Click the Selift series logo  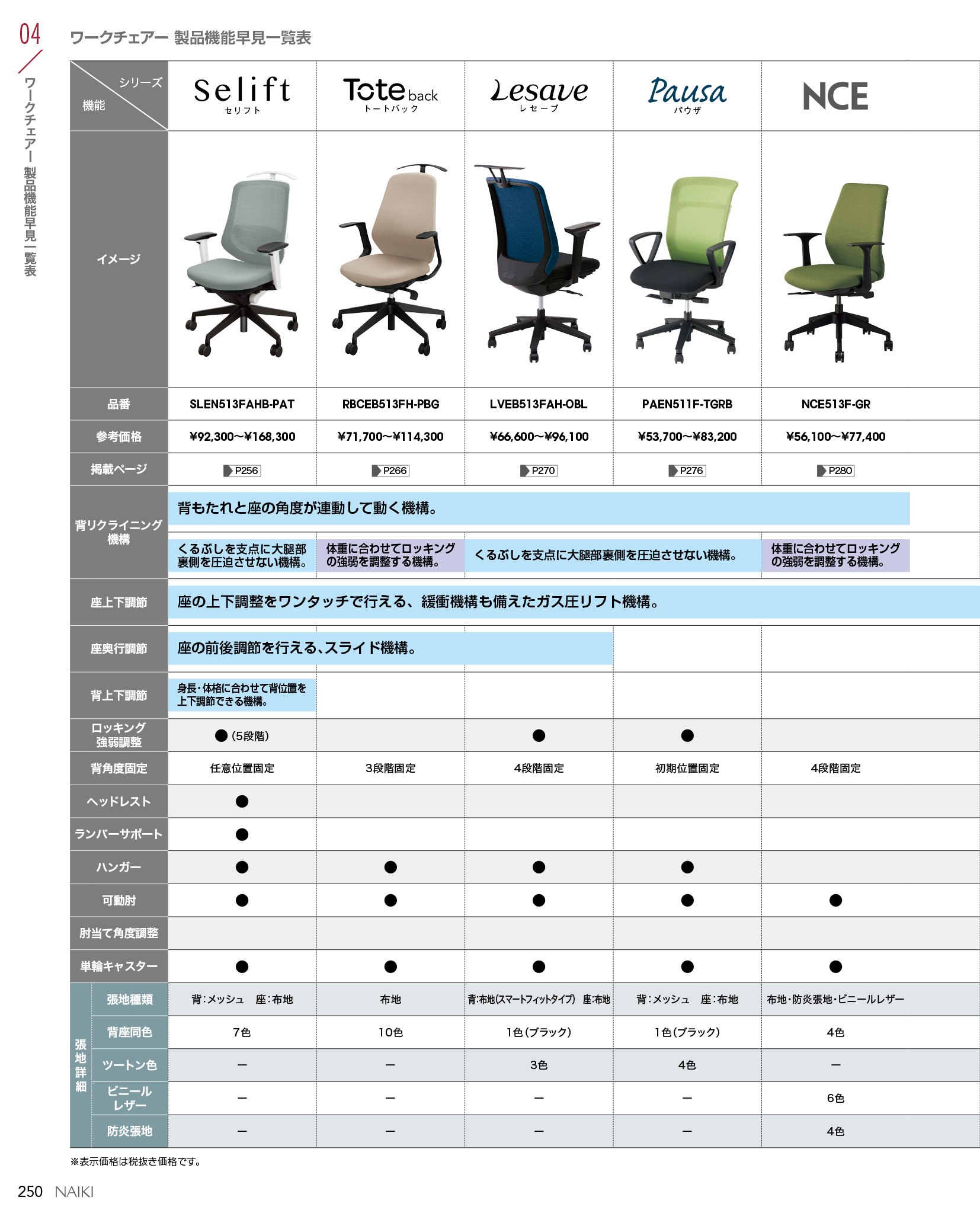242,94
